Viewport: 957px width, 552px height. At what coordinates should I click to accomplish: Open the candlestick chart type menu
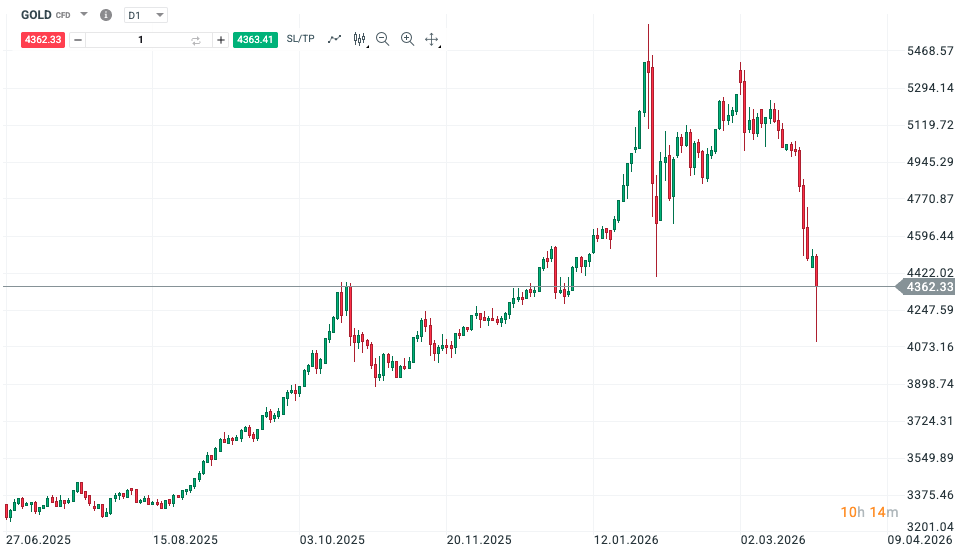360,39
